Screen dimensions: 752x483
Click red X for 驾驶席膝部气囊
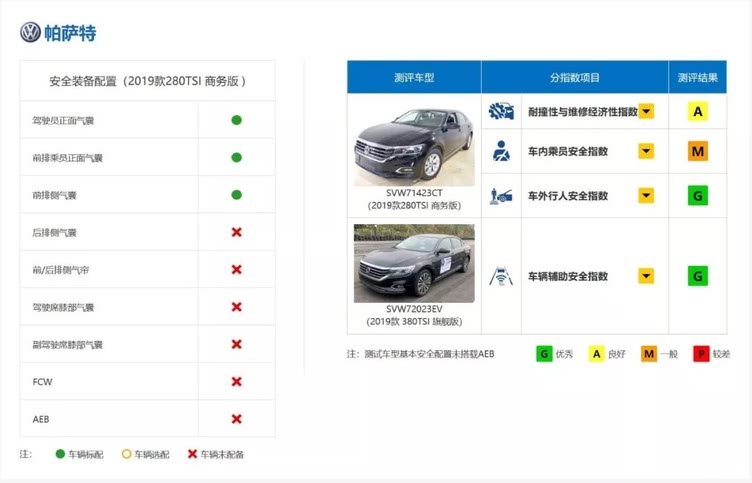click(x=236, y=307)
